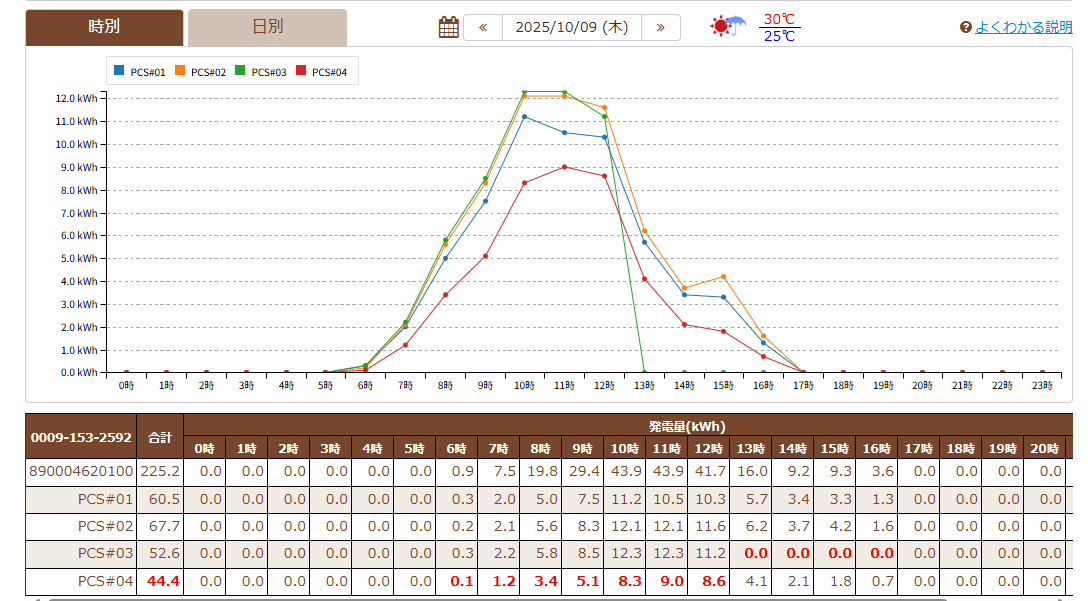Click PCS#04 peak data point at 11時
The height and width of the screenshot is (601, 1088).
(x=564, y=167)
